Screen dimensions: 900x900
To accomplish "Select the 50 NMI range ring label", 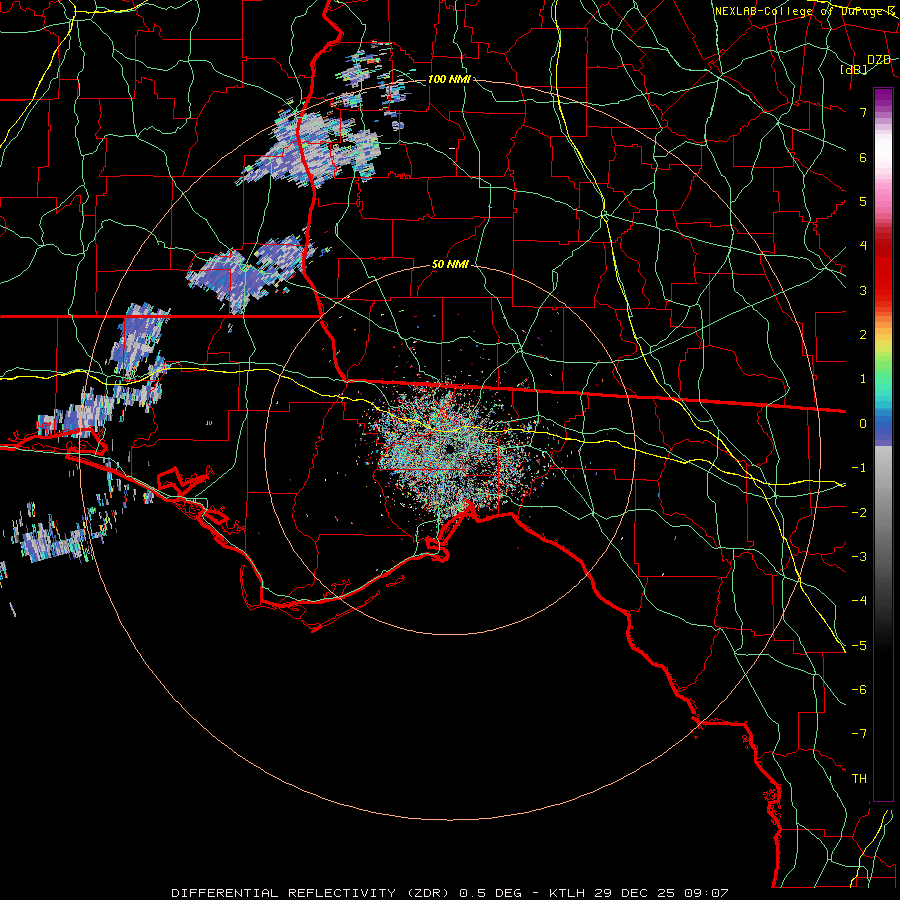I will coord(450,265).
